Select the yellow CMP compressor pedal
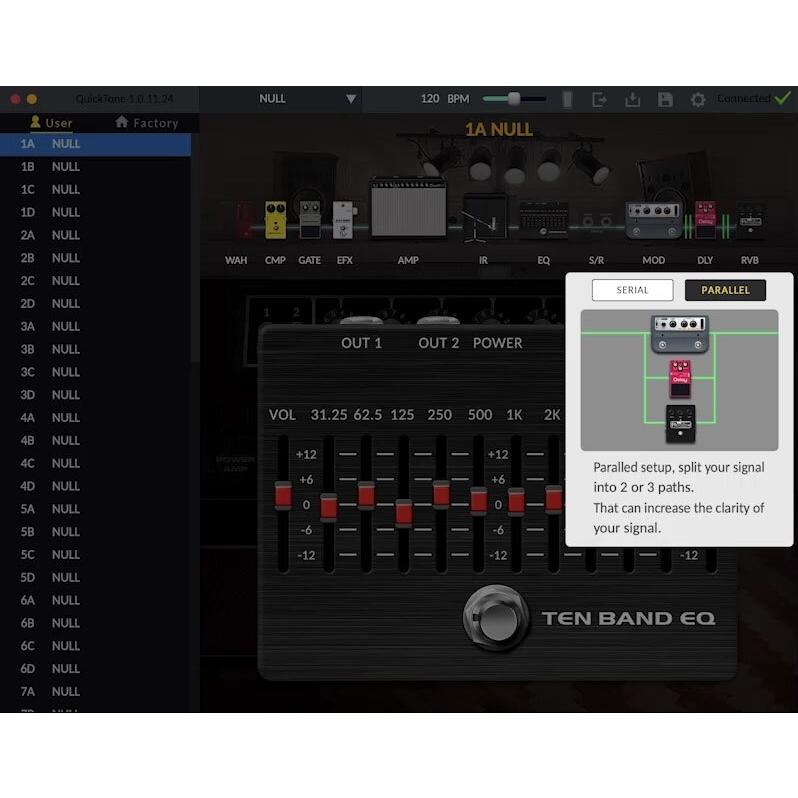Screen dimensions: 798x798 275,220
